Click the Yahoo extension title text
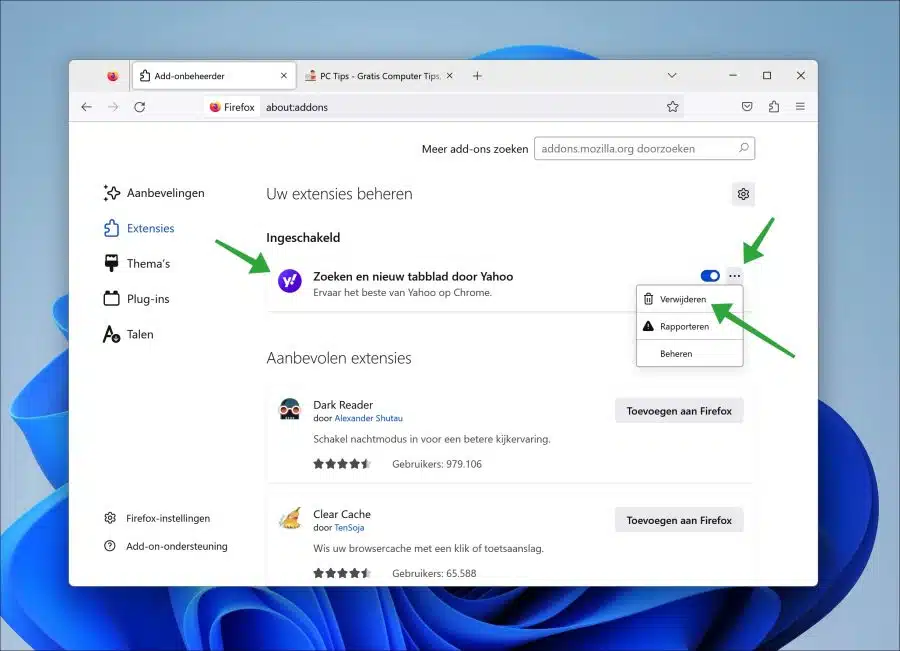 (413, 276)
